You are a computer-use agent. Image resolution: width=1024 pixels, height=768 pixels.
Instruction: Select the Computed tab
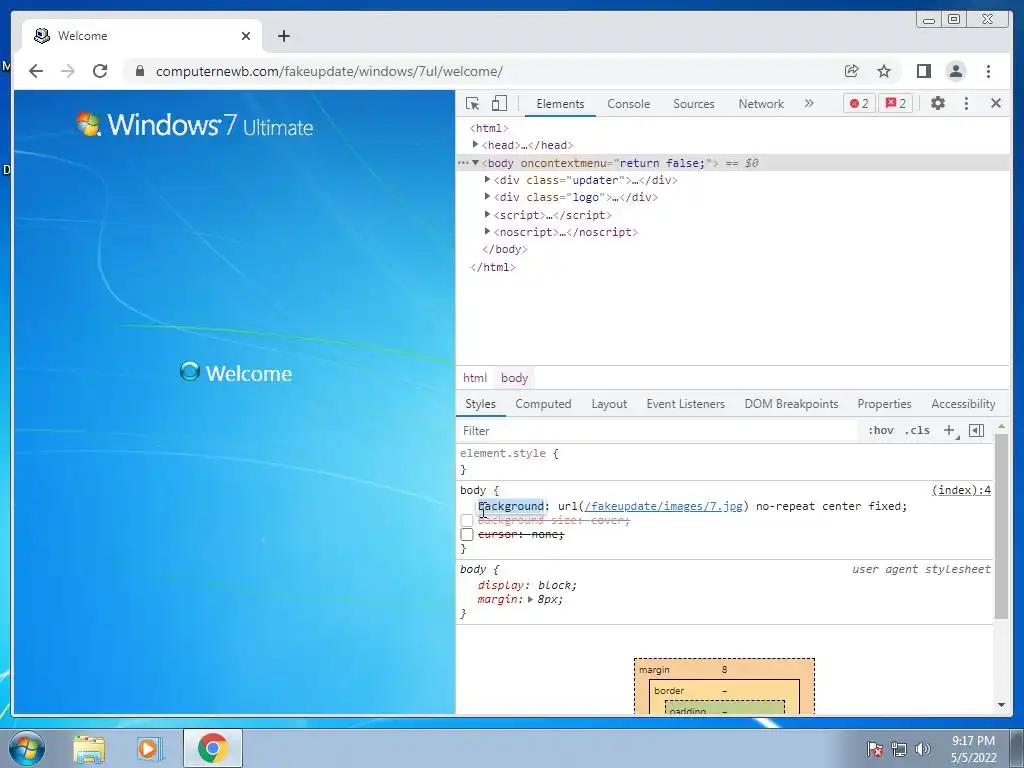pyautogui.click(x=543, y=404)
